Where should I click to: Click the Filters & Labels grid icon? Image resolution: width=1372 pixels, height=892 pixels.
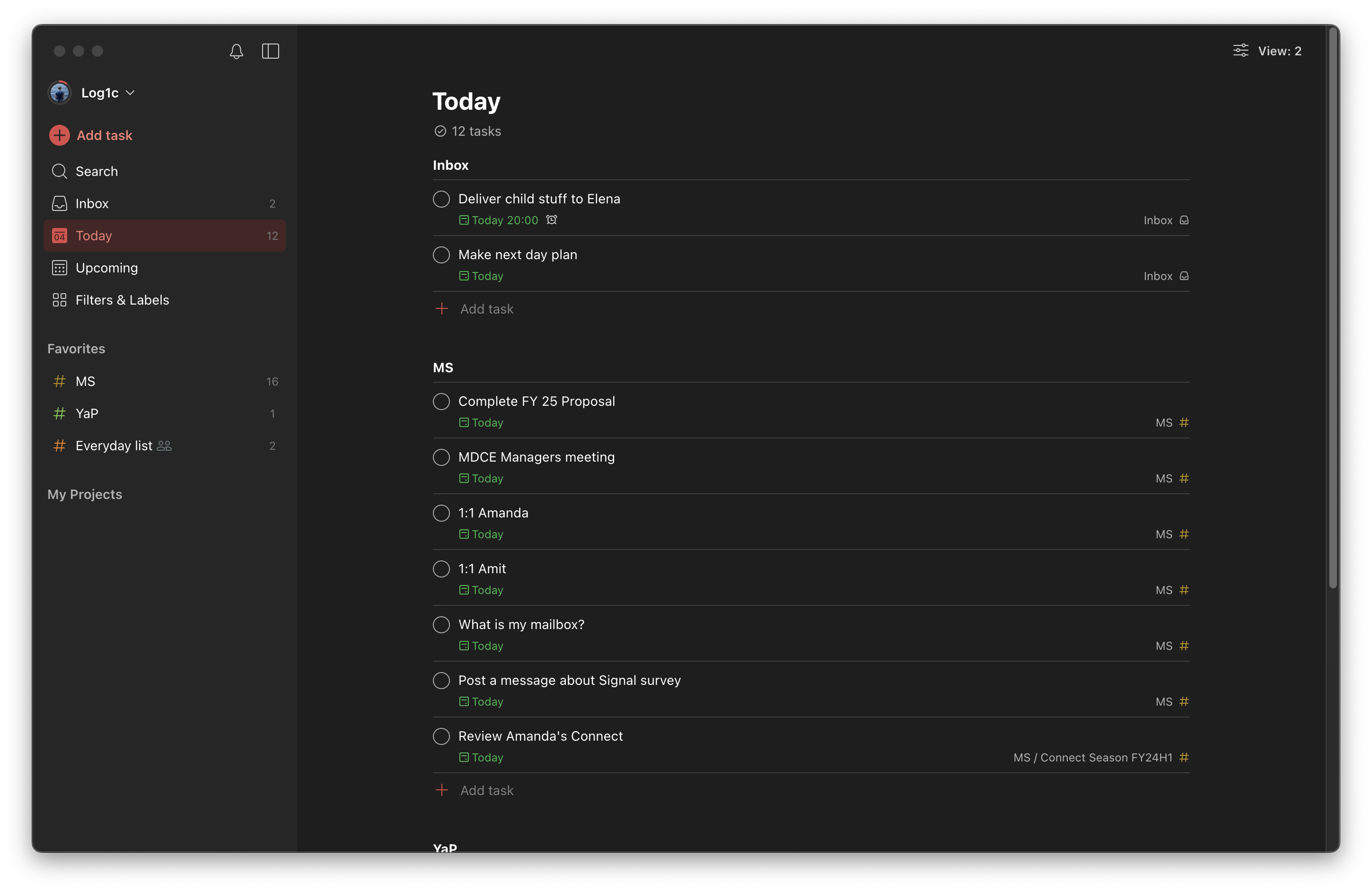point(60,300)
